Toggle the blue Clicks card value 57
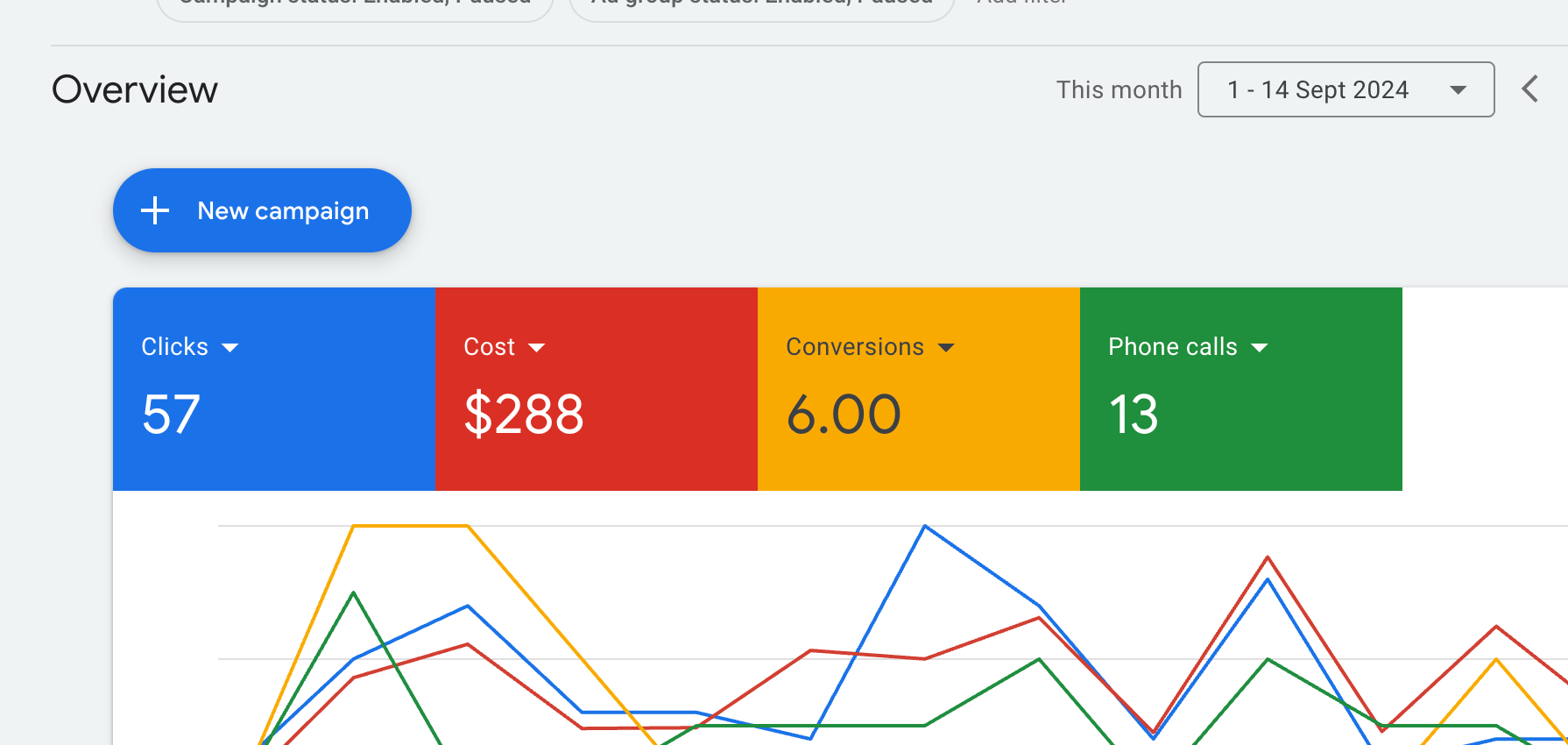This screenshot has height=745, width=1568. 172,415
